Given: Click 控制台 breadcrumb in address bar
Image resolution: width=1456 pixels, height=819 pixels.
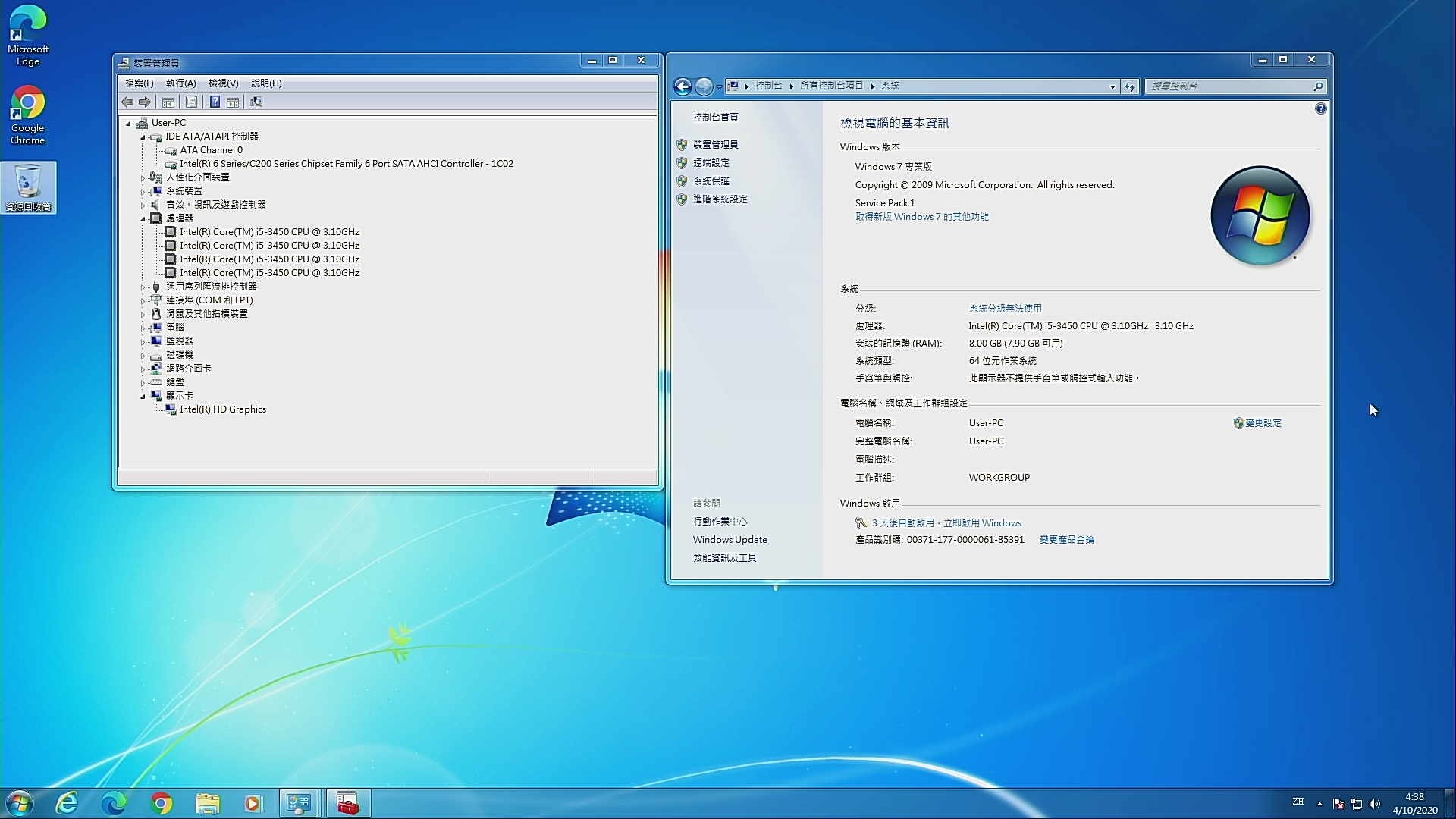Looking at the screenshot, I should click(768, 86).
